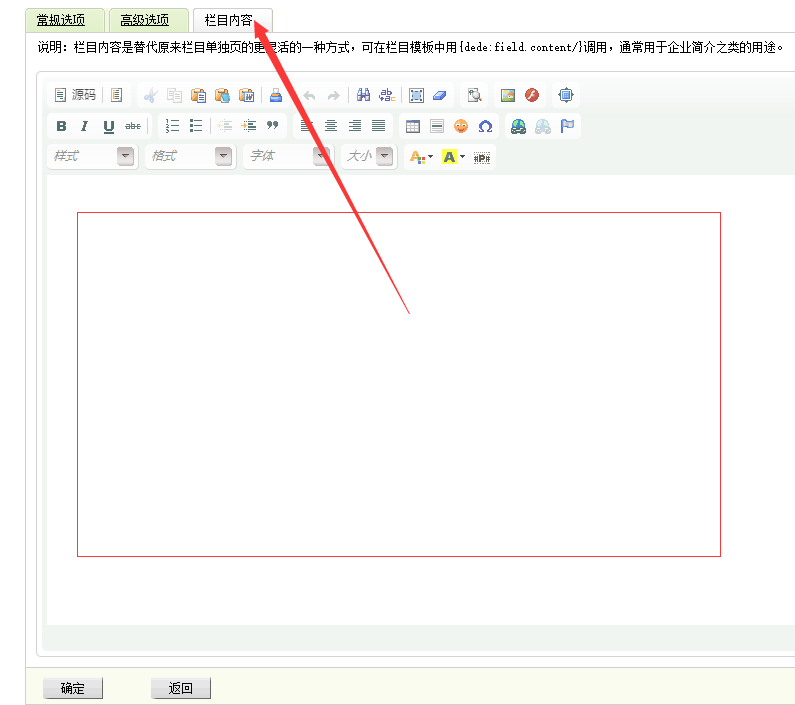Click the 返回 back button
The image size is (795, 705).
[x=181, y=688]
